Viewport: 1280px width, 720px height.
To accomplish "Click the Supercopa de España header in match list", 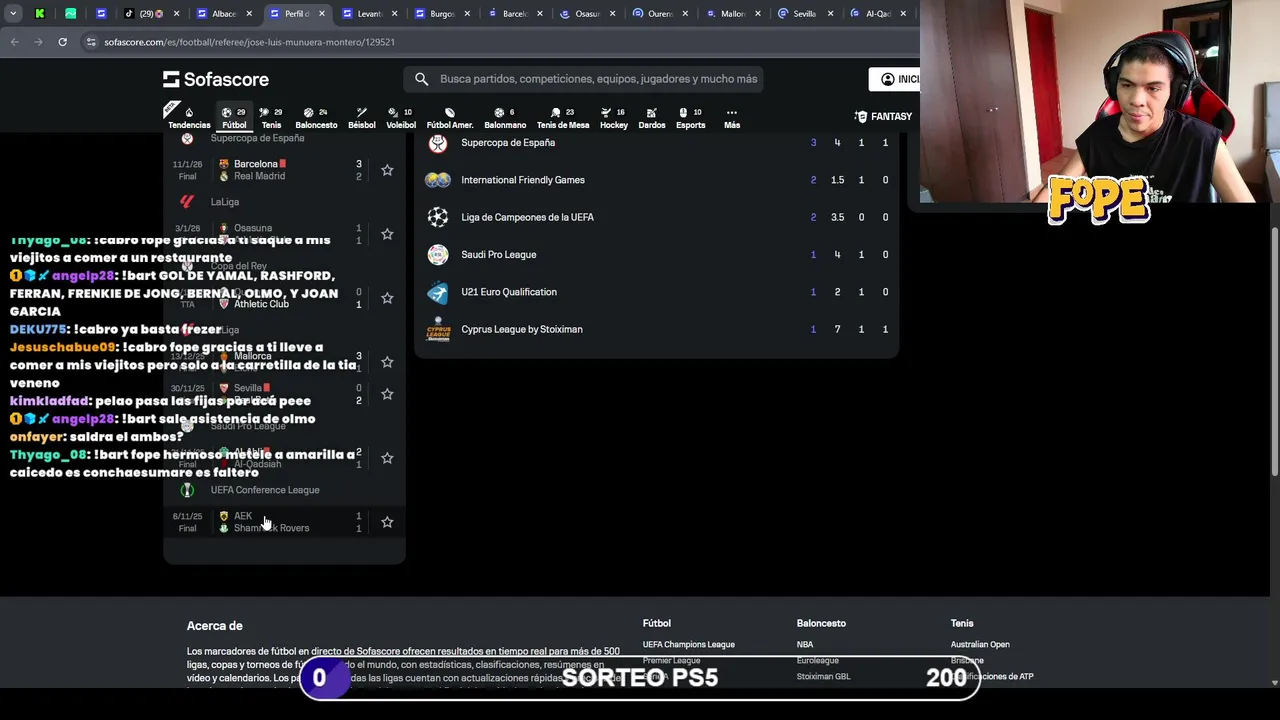I will [257, 138].
